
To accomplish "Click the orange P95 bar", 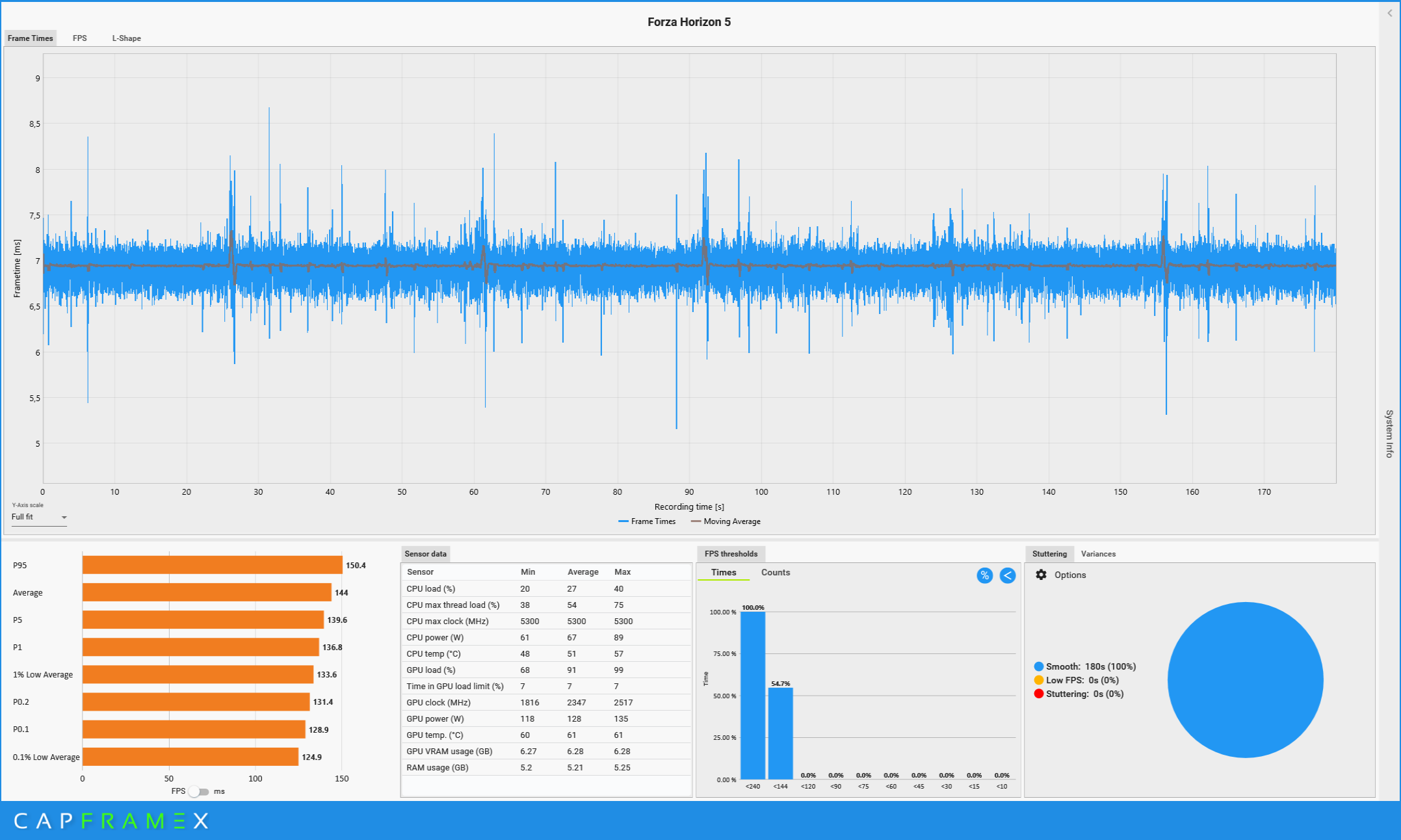I will point(212,565).
